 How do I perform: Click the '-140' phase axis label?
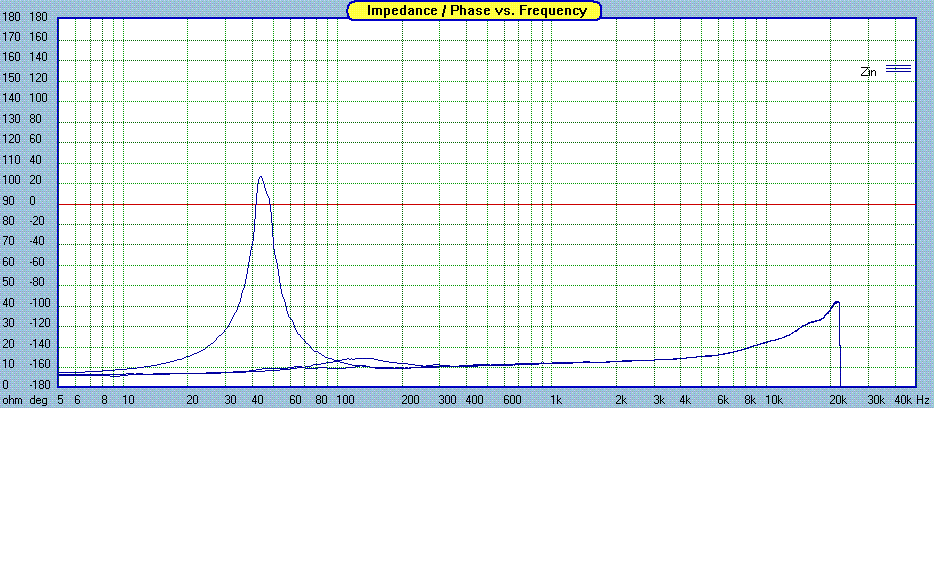39,344
